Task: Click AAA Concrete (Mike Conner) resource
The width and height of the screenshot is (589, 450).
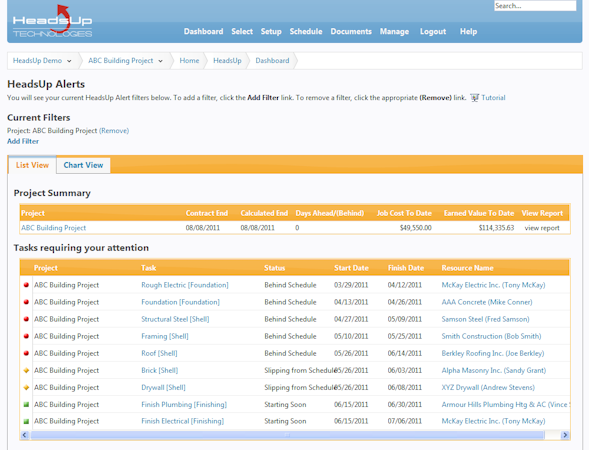Action: point(487,302)
